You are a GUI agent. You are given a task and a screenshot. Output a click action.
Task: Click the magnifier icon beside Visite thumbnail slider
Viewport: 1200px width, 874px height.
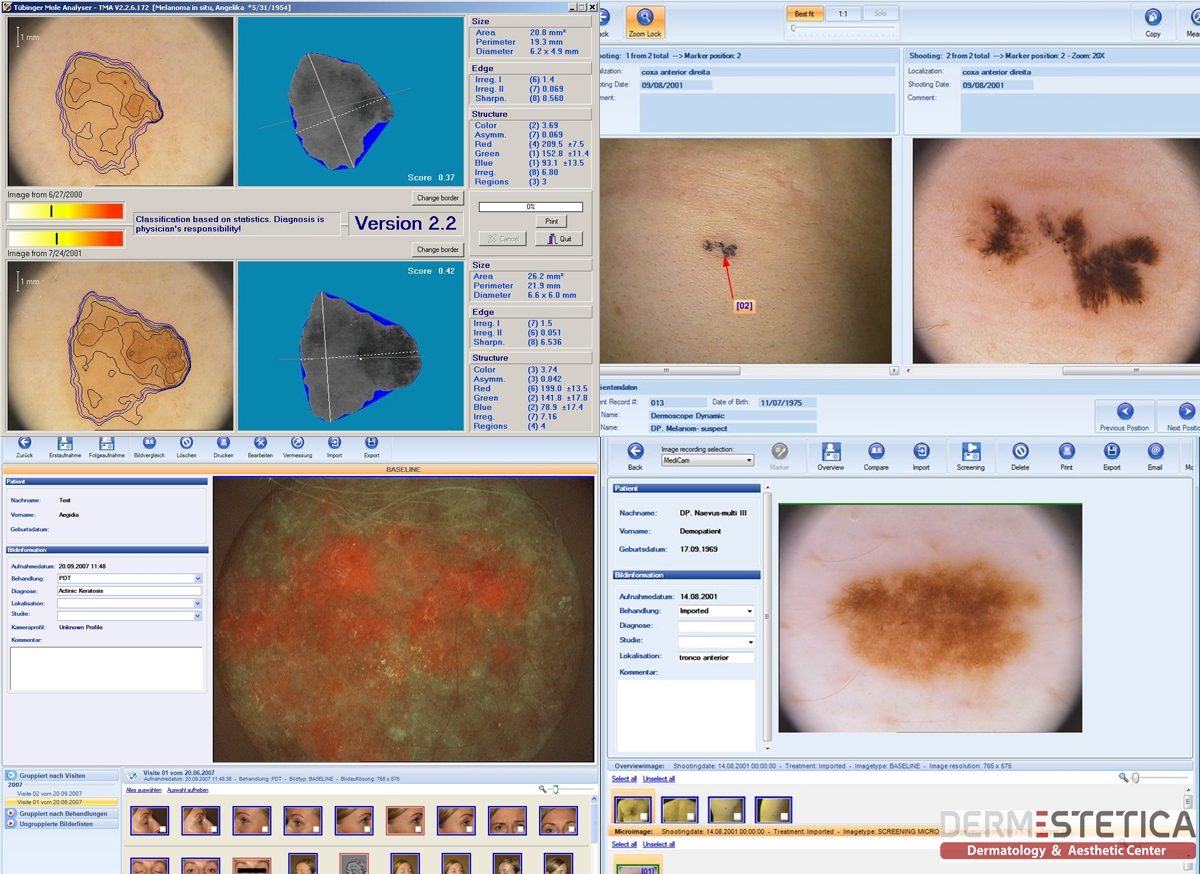point(543,789)
